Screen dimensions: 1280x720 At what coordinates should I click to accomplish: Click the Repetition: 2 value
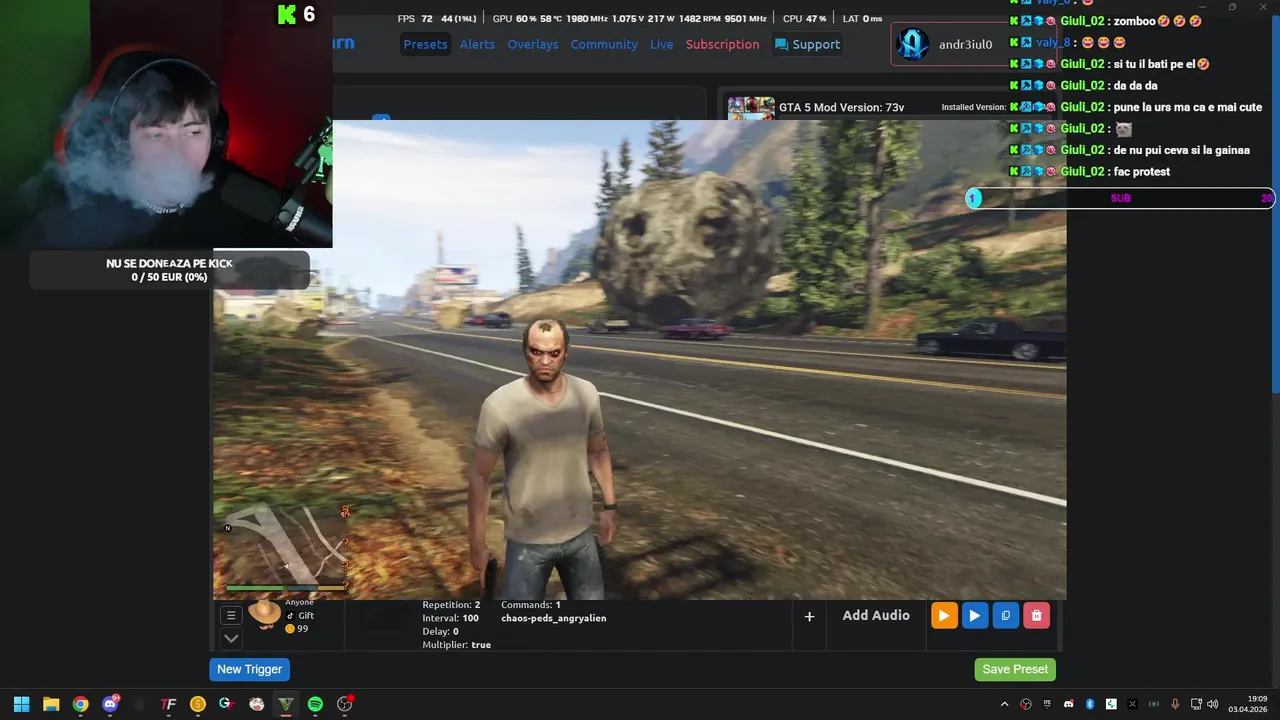click(451, 605)
